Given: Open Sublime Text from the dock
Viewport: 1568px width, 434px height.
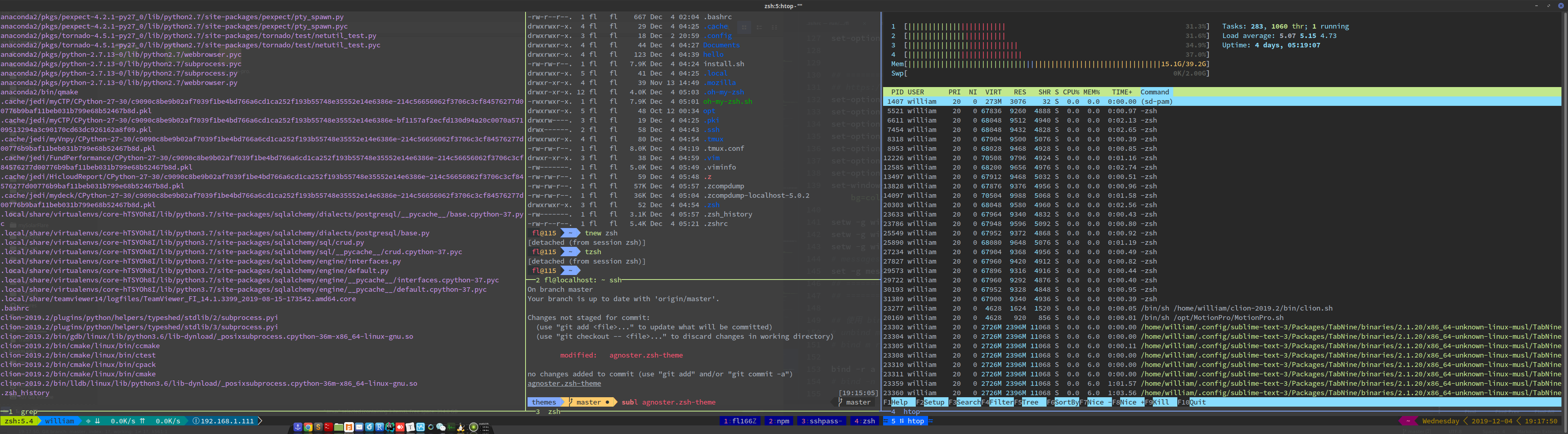Looking at the screenshot, I should pyautogui.click(x=318, y=427).
